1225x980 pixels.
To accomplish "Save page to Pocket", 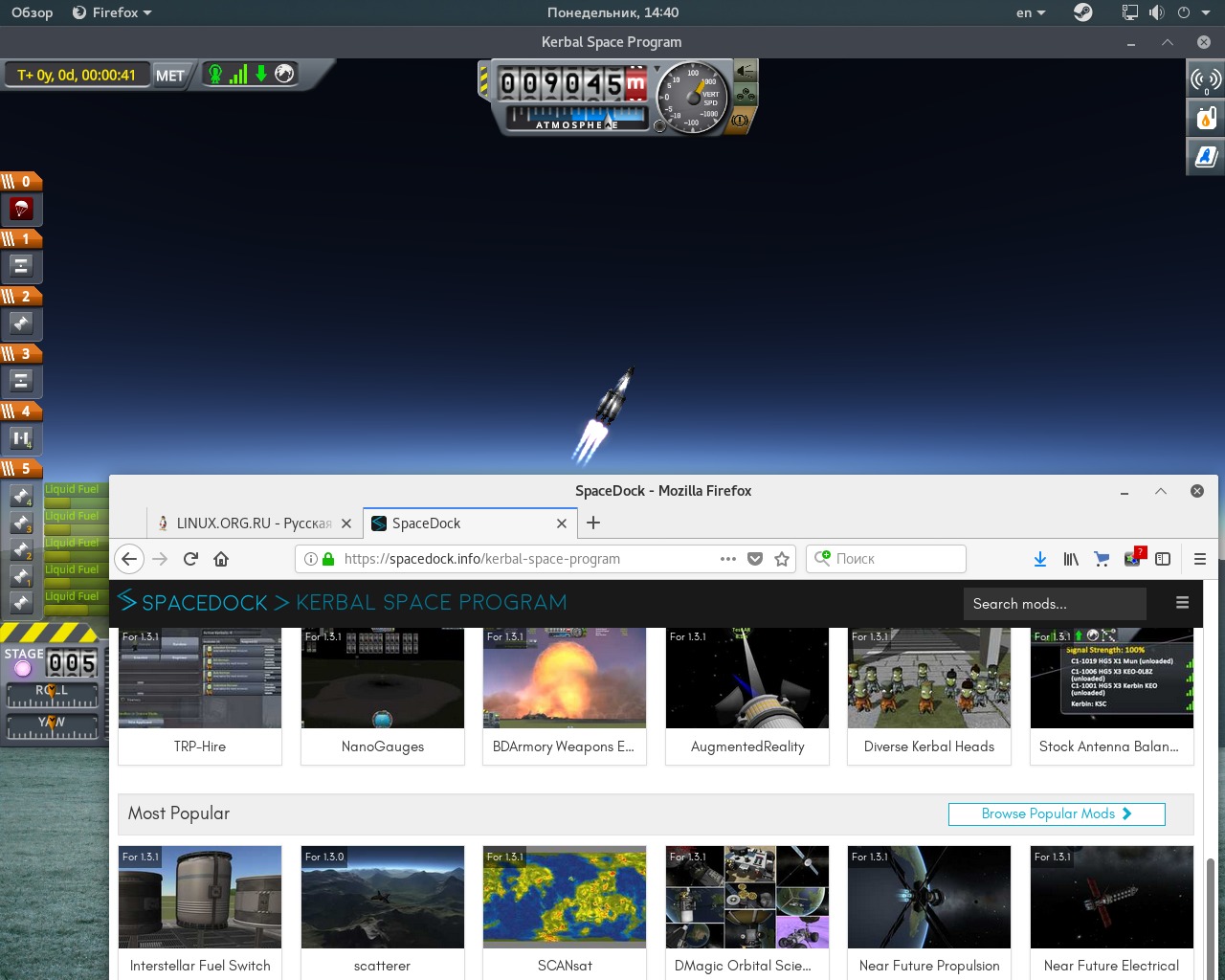I will [755, 559].
